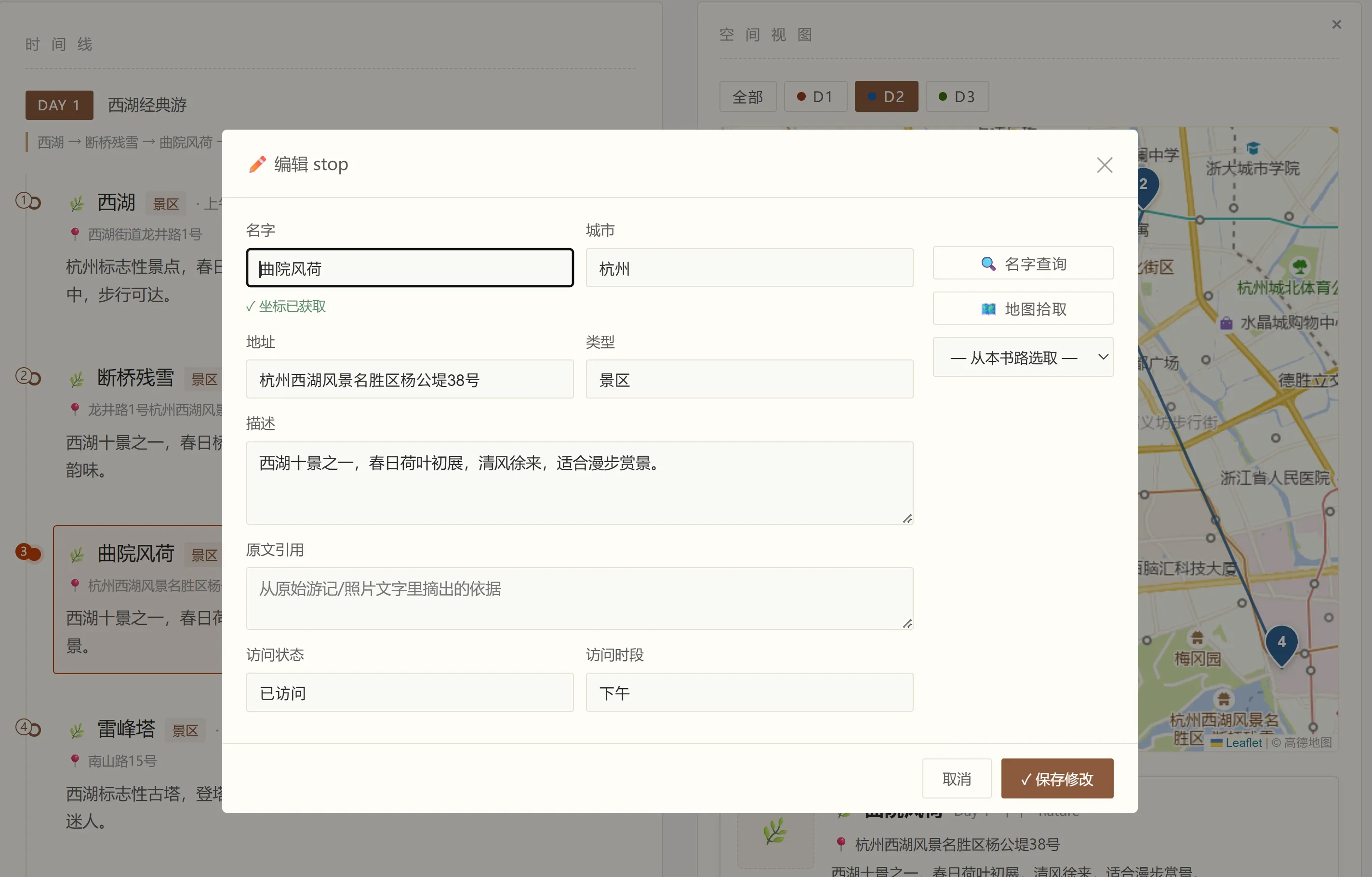Click map marker number 2
The width and height of the screenshot is (1372, 877).
(x=1146, y=187)
